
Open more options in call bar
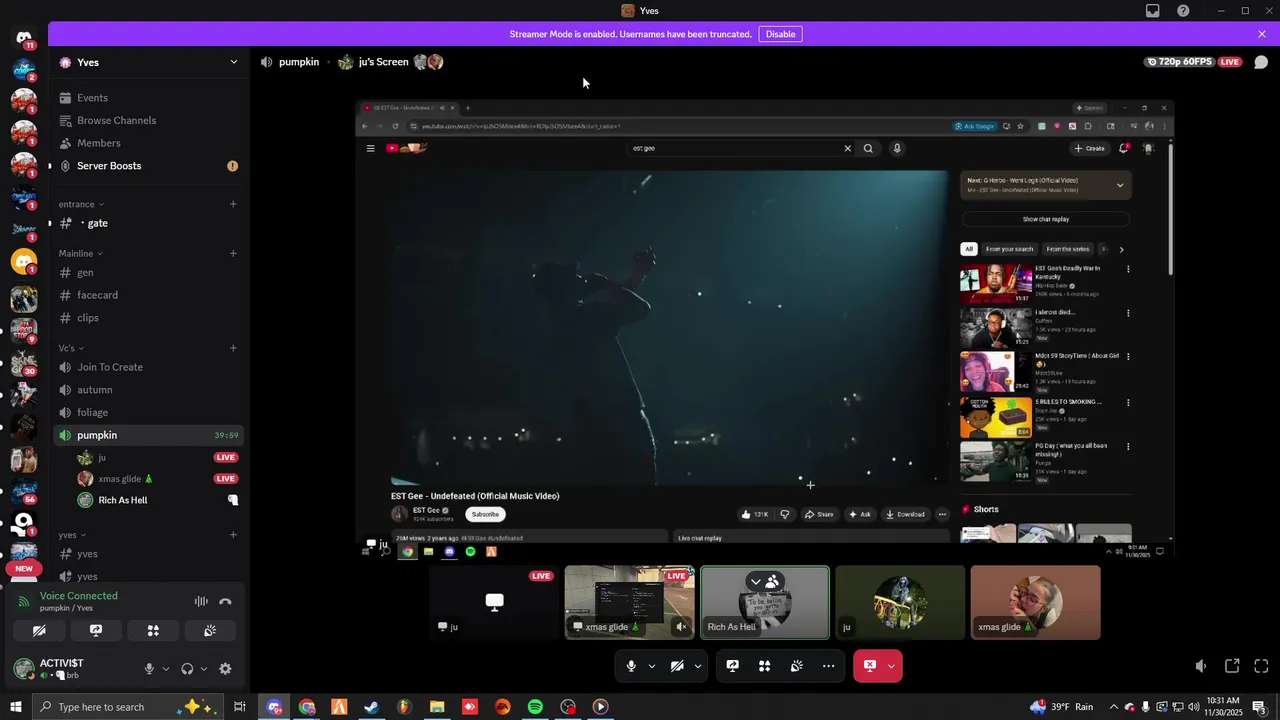829,666
